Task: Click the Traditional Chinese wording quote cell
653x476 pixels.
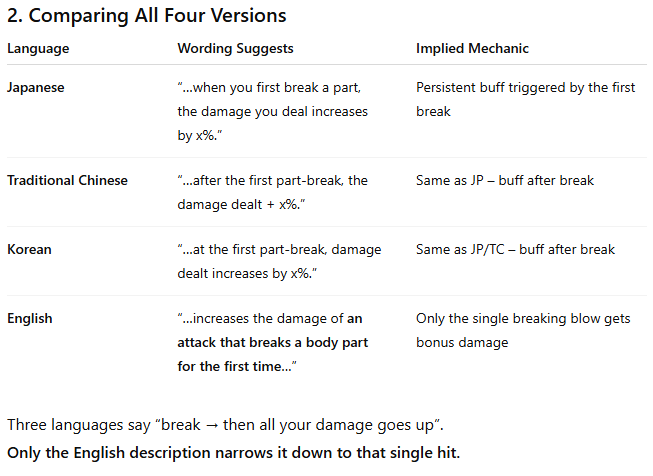Action: (272, 192)
